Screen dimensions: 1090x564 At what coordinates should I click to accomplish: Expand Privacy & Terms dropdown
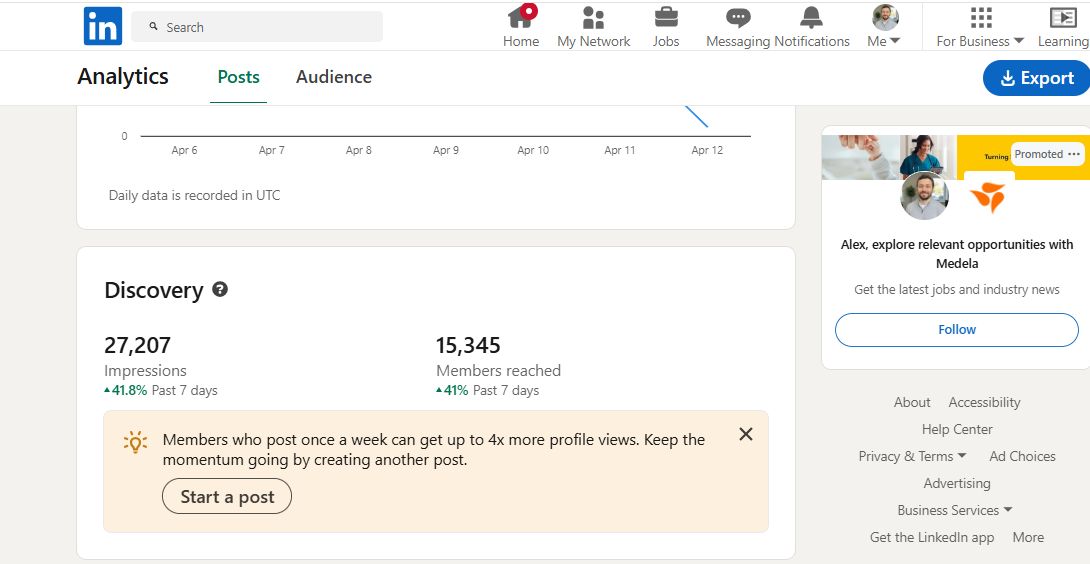(912, 456)
